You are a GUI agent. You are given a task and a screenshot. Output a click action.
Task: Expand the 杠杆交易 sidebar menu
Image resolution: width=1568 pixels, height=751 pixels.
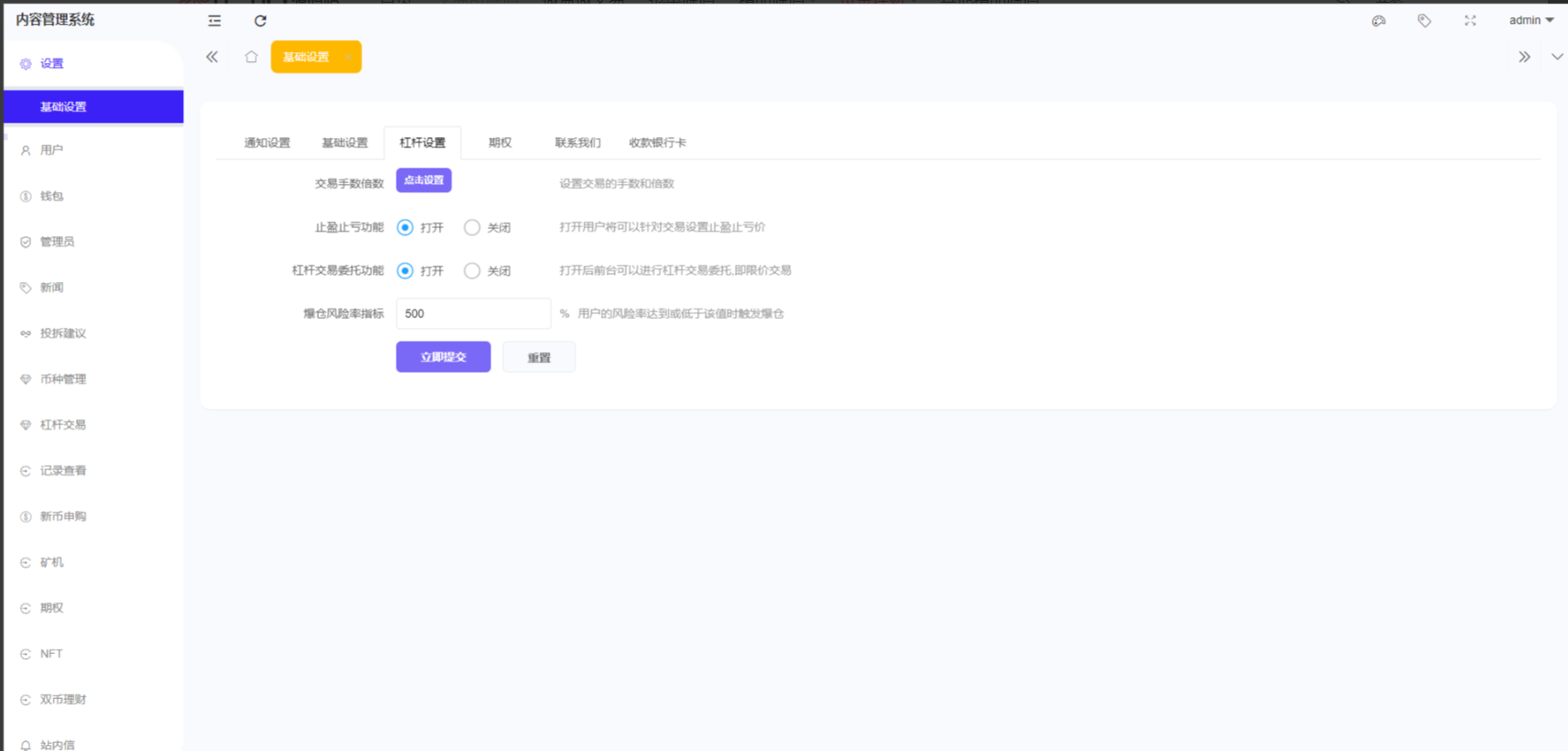(63, 425)
